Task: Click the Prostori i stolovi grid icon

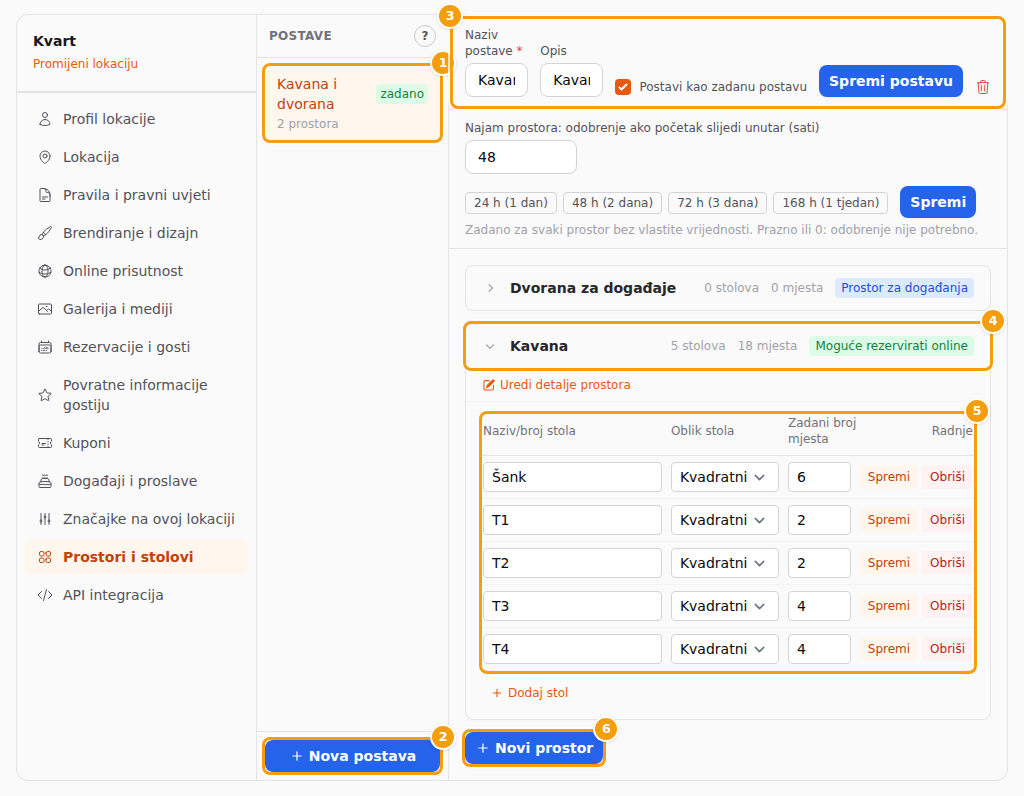Action: (x=44, y=557)
